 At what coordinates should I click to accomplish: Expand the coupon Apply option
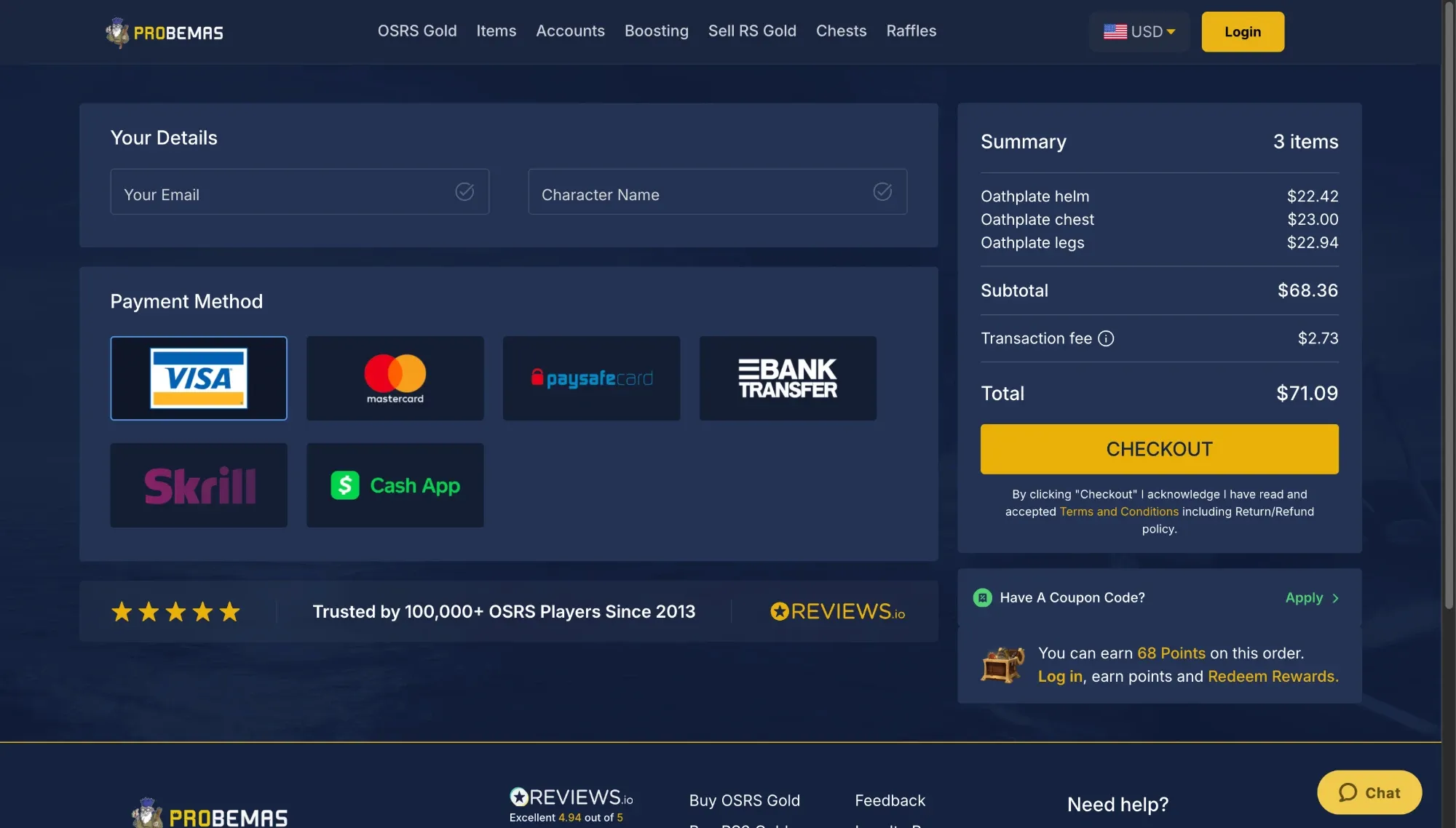coord(1312,598)
